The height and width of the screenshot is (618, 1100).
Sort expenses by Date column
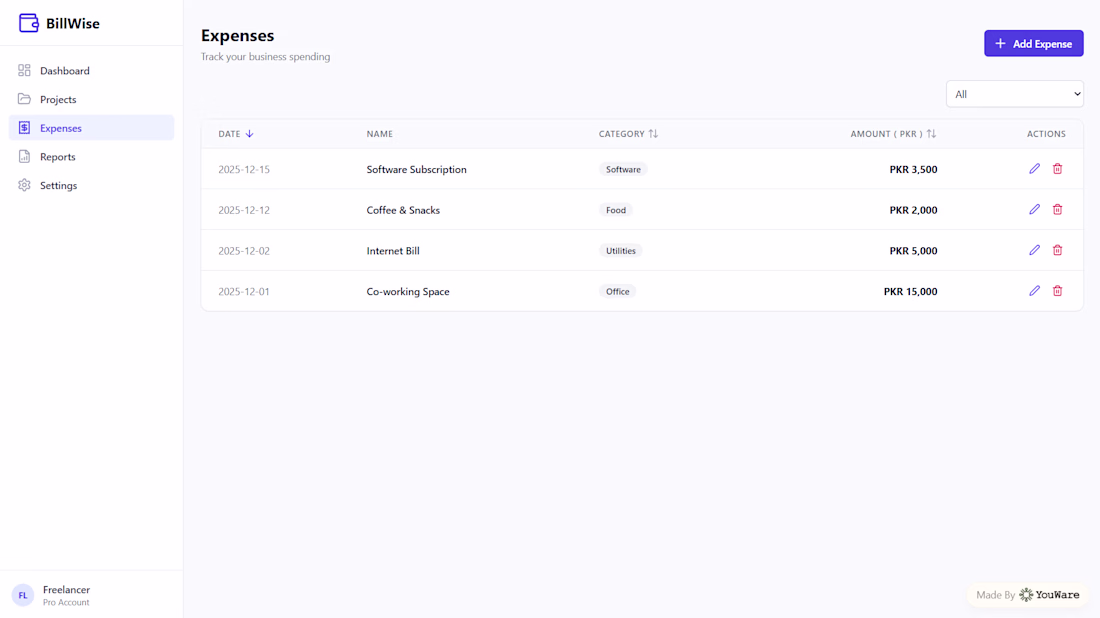pyautogui.click(x=236, y=134)
